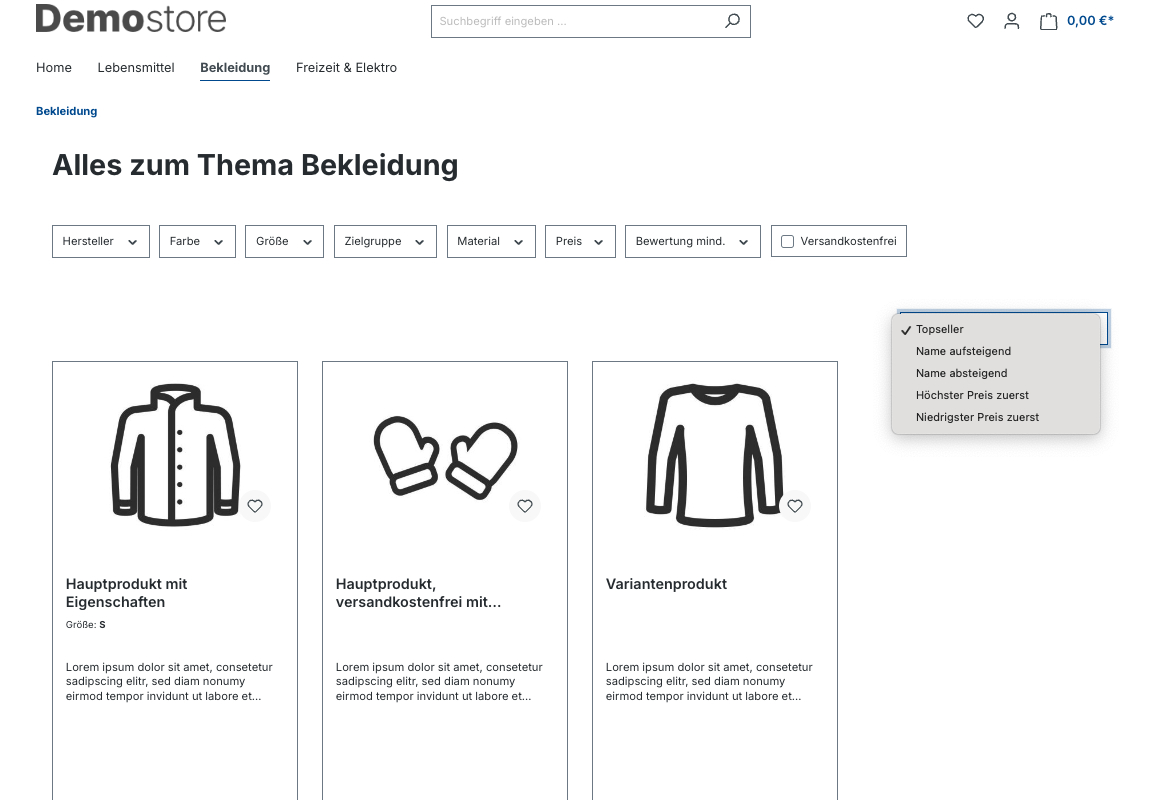Viewport: 1164px width, 800px height.
Task: Focus the Suchbegriff eingeben search field
Action: point(575,21)
